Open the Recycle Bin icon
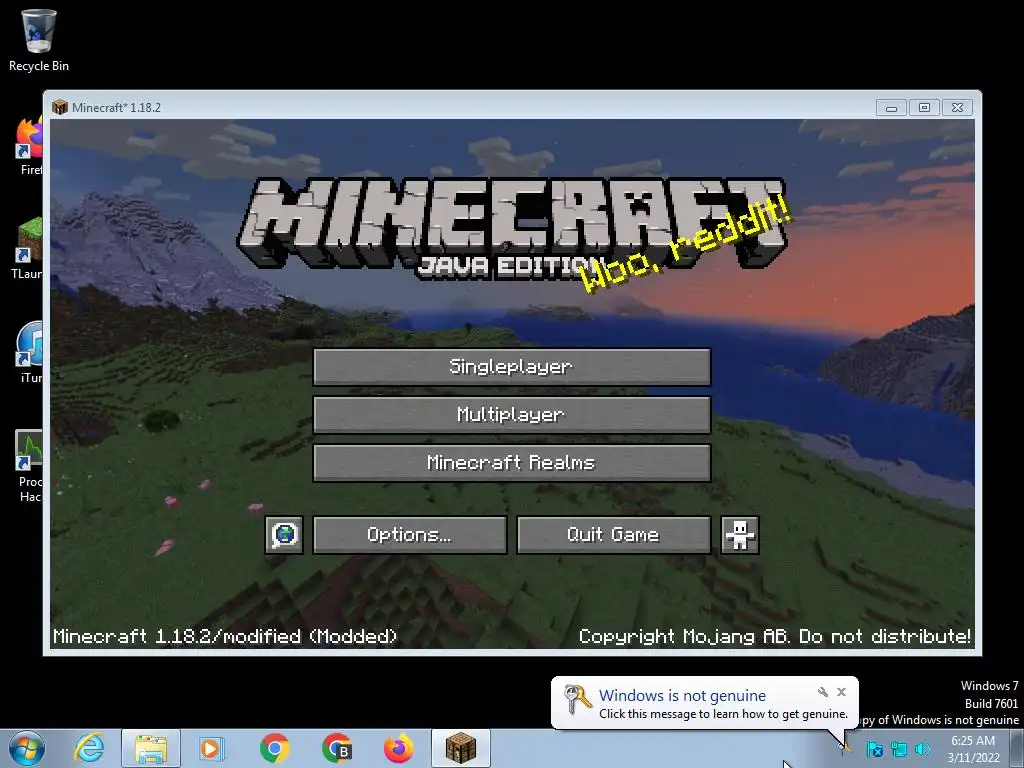This screenshot has width=1024, height=768. 39,40
